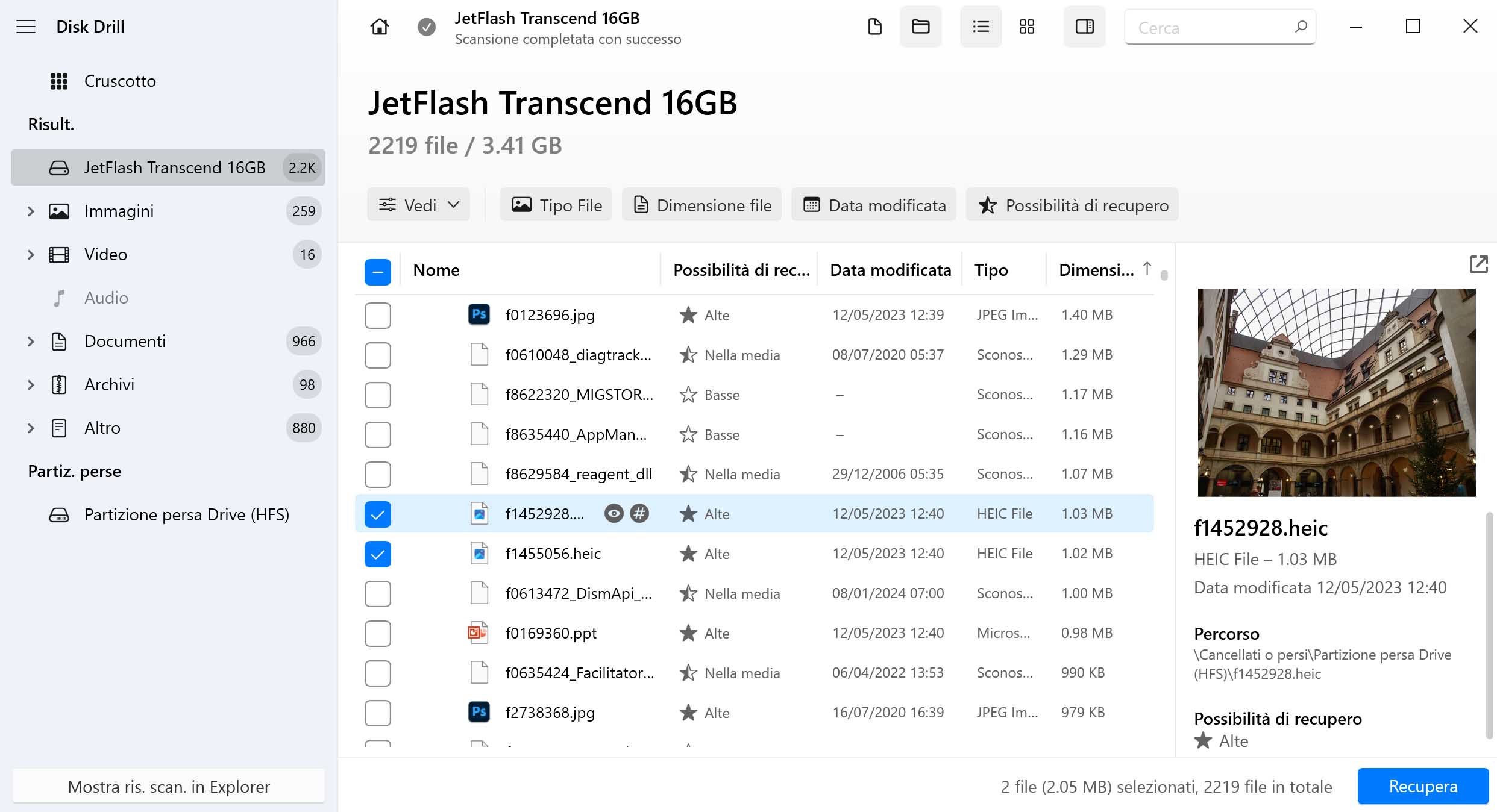Select grid view layout icon
Screen dimensions: 1497x812
point(1026,27)
